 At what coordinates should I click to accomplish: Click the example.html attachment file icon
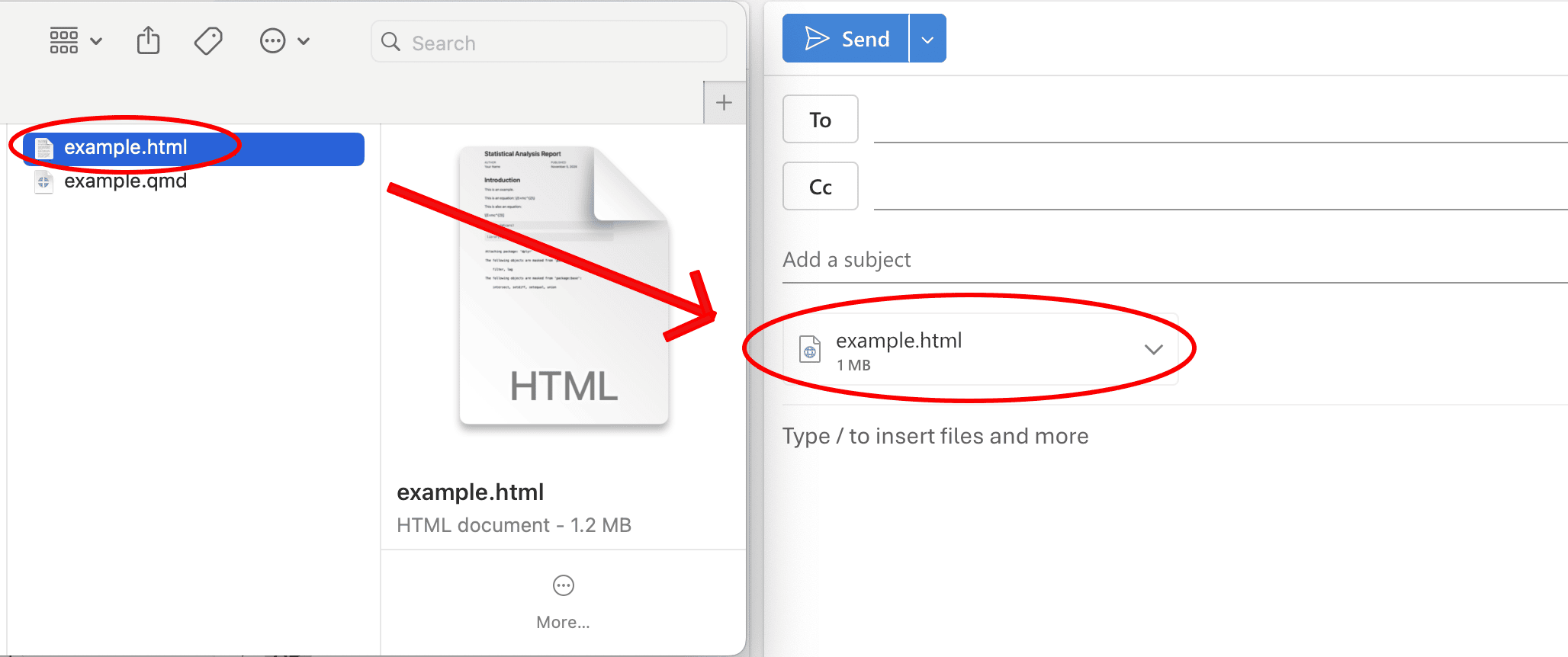pyautogui.click(x=809, y=350)
